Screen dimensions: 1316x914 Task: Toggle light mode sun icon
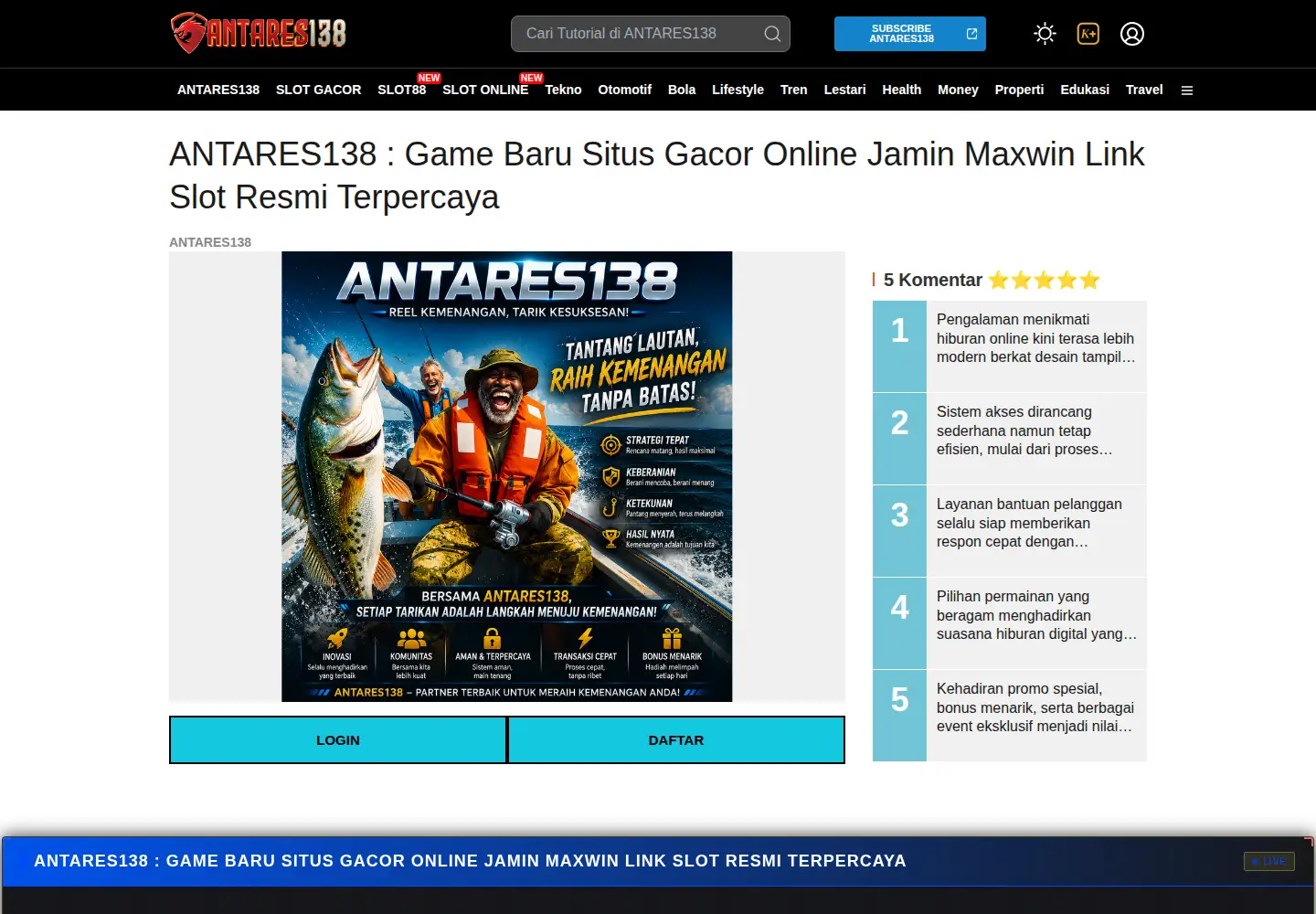pyautogui.click(x=1045, y=34)
